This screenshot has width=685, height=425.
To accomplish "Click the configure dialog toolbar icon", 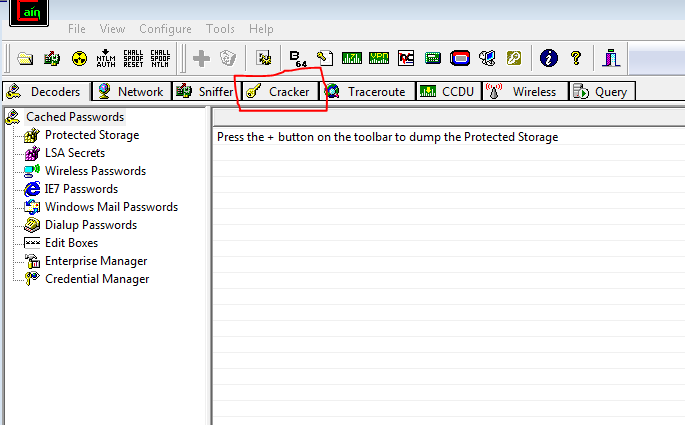I will pos(263,58).
